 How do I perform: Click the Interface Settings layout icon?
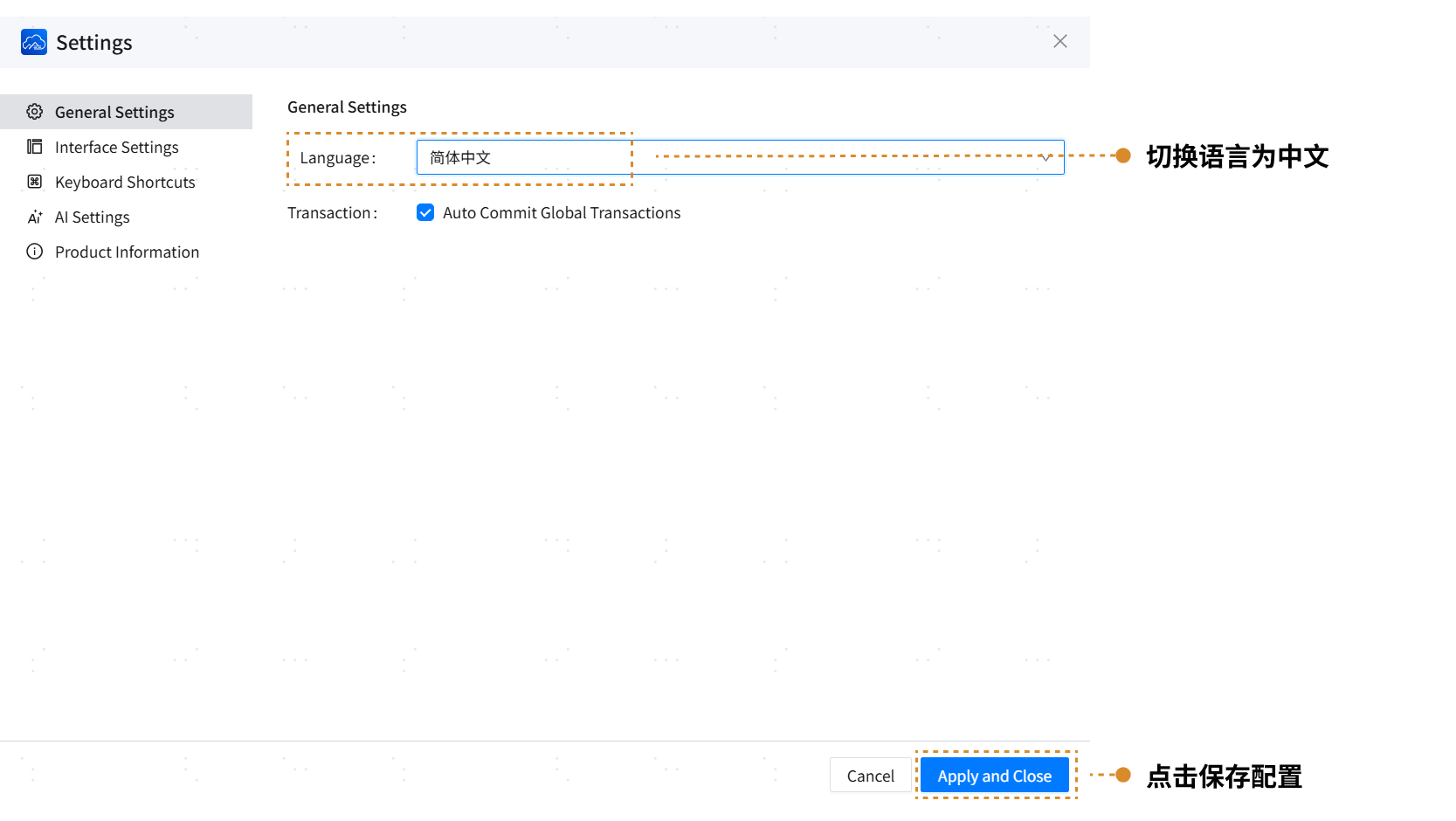[x=35, y=147]
